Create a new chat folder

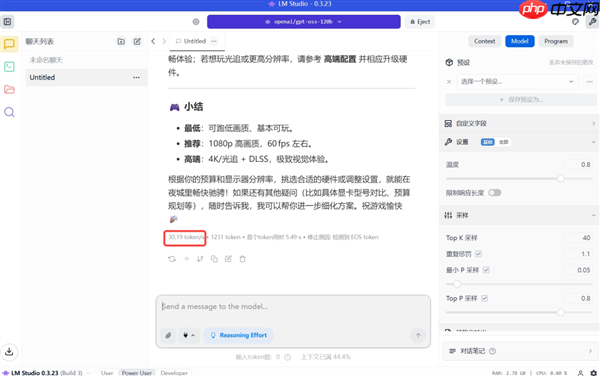point(121,41)
